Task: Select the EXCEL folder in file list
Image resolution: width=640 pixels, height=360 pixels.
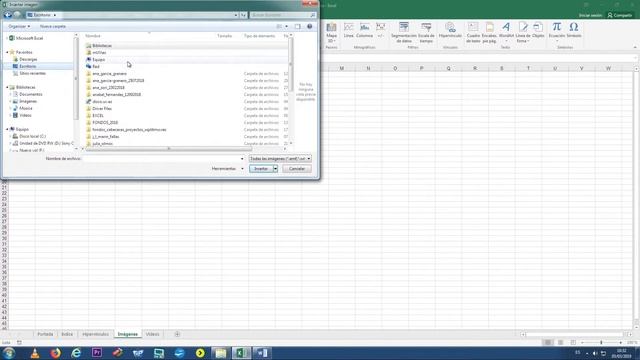Action: click(x=98, y=116)
